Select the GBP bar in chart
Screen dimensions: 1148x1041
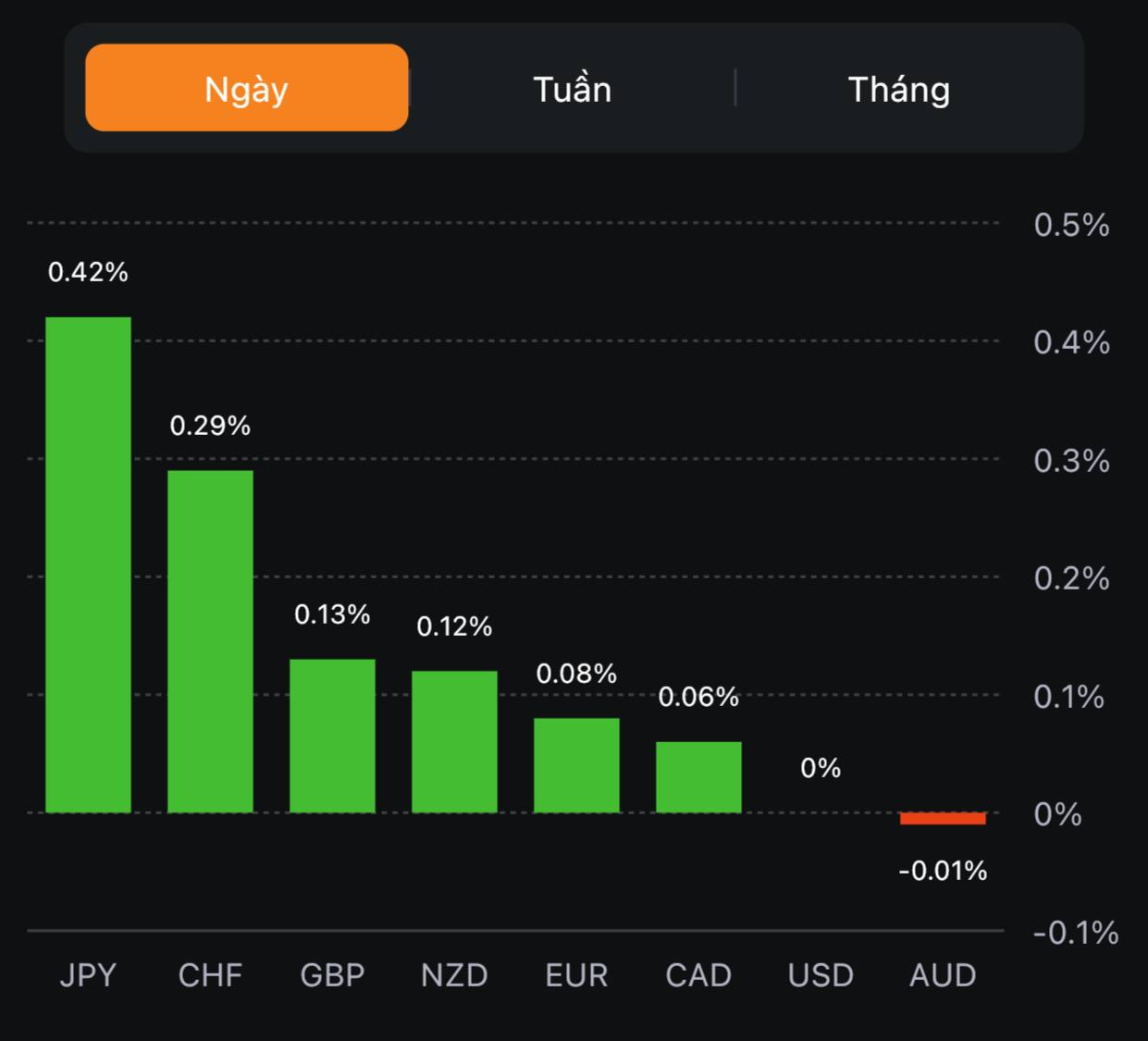tap(332, 736)
